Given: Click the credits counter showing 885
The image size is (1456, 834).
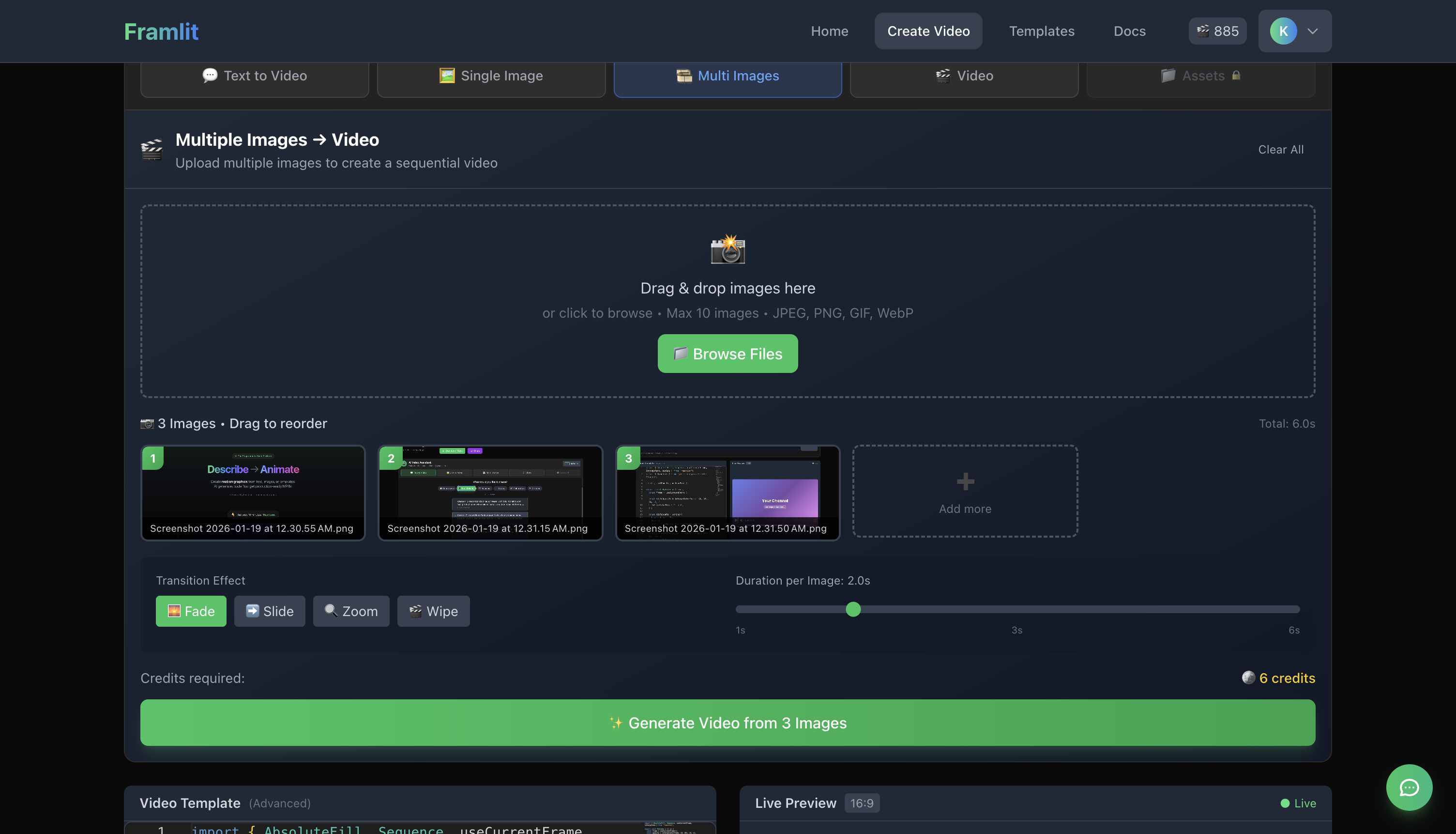Looking at the screenshot, I should click(1217, 31).
